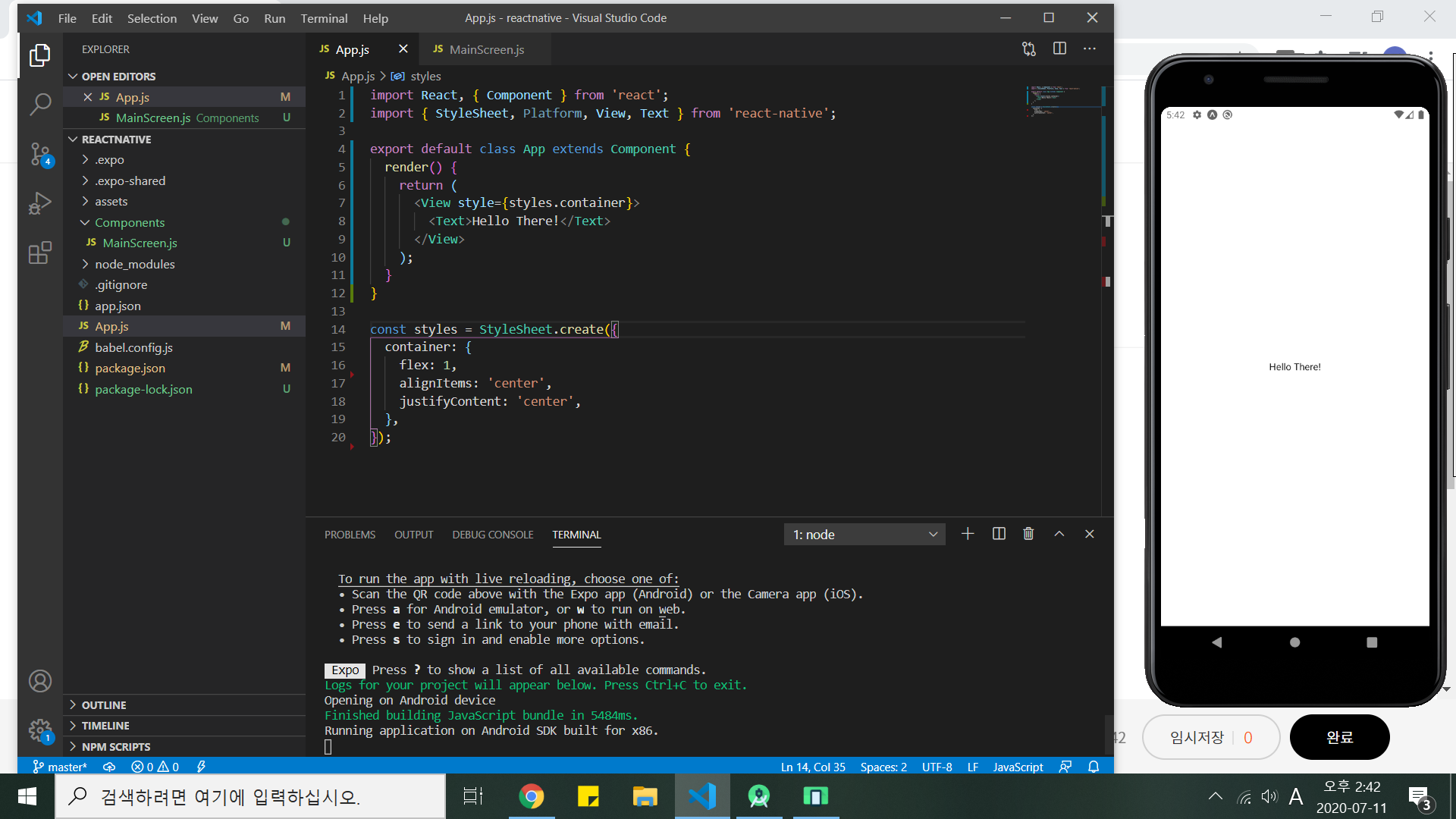Viewport: 1456px width, 819px height.
Task: Open the Terminal menu
Action: point(324,18)
